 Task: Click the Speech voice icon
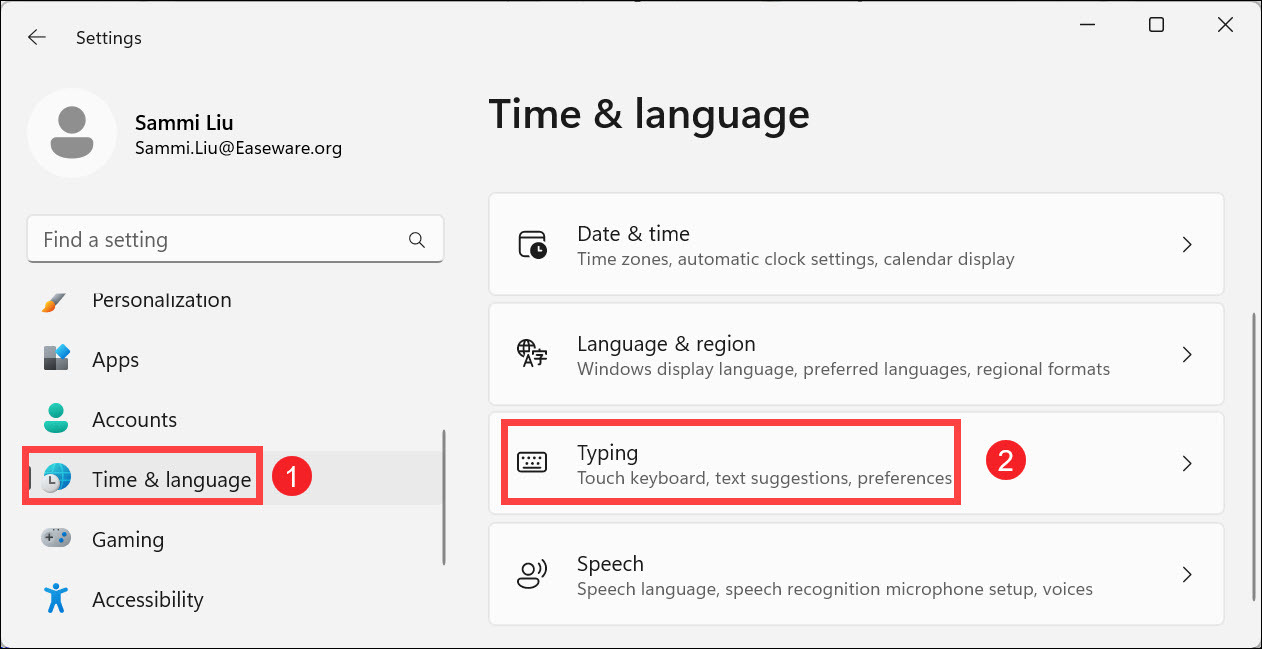(x=532, y=574)
